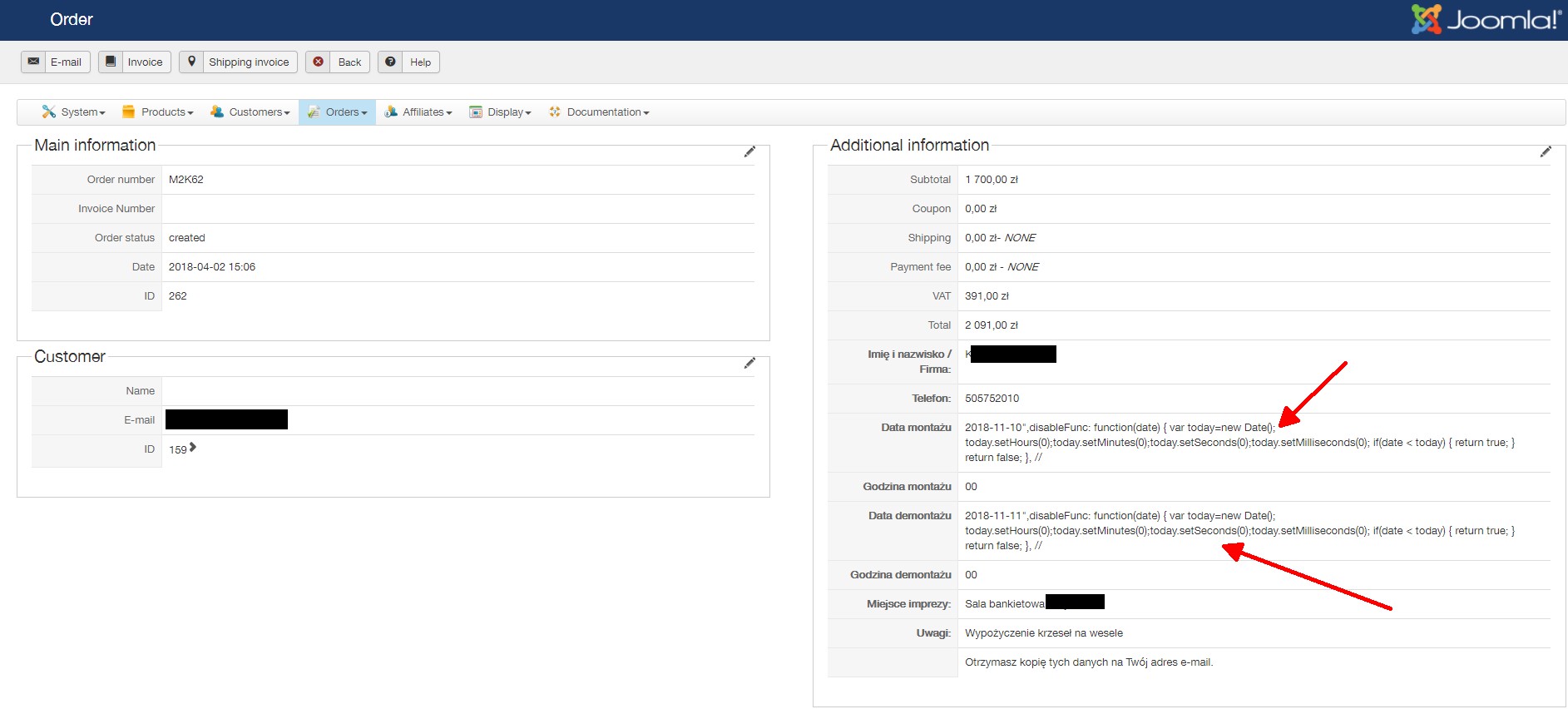Expand the Products dropdown menu

(158, 112)
